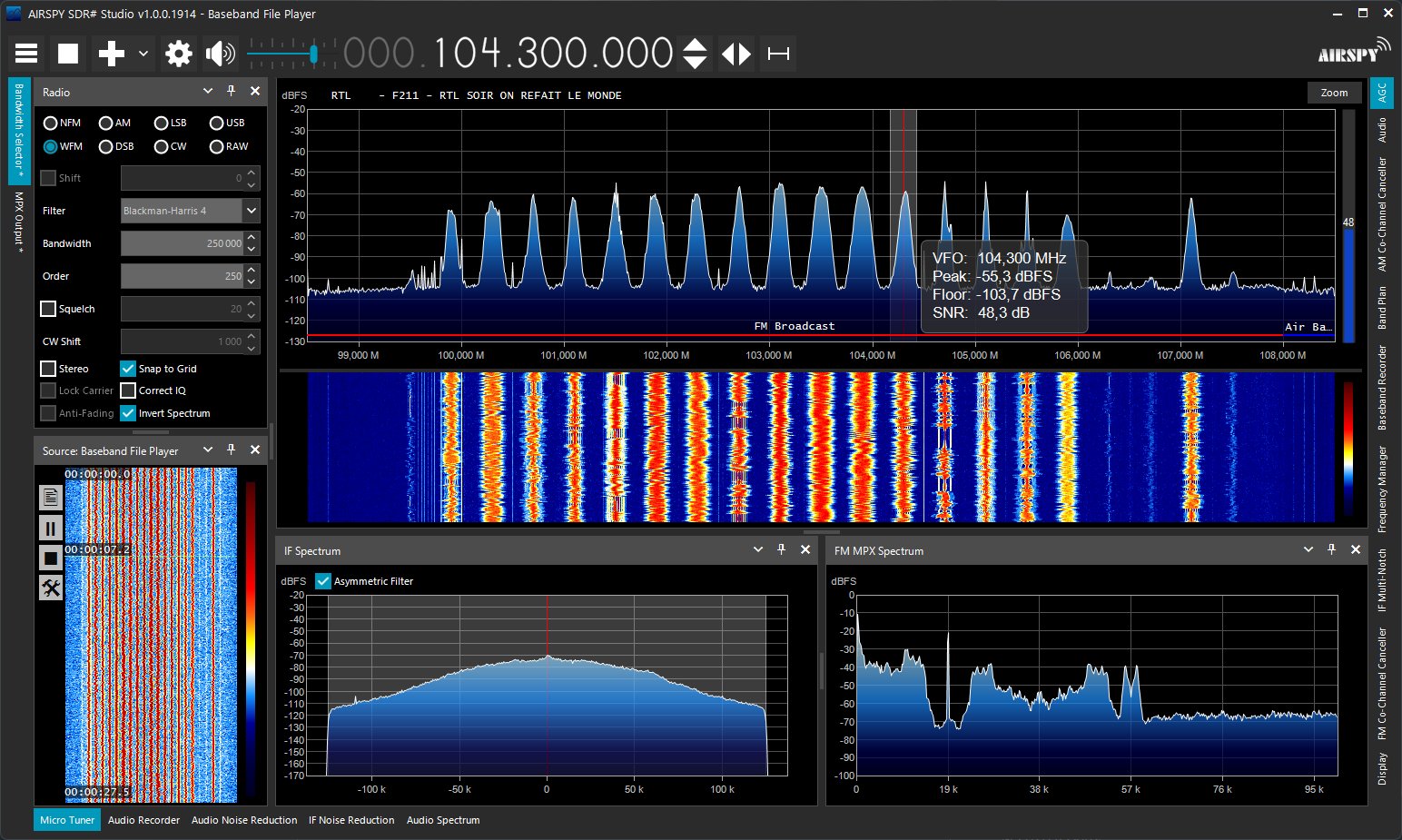The height and width of the screenshot is (840, 1402).
Task: Open the Filter type dropdown
Action: [191, 211]
